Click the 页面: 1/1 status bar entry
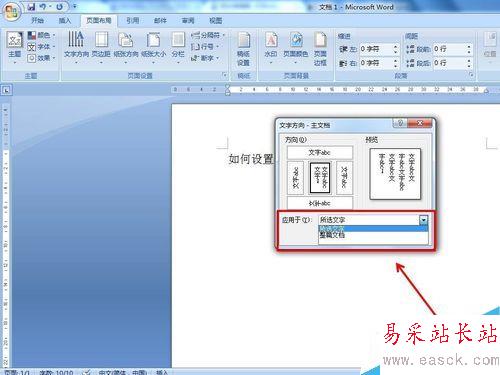The height and width of the screenshot is (375, 500). (x=17, y=372)
